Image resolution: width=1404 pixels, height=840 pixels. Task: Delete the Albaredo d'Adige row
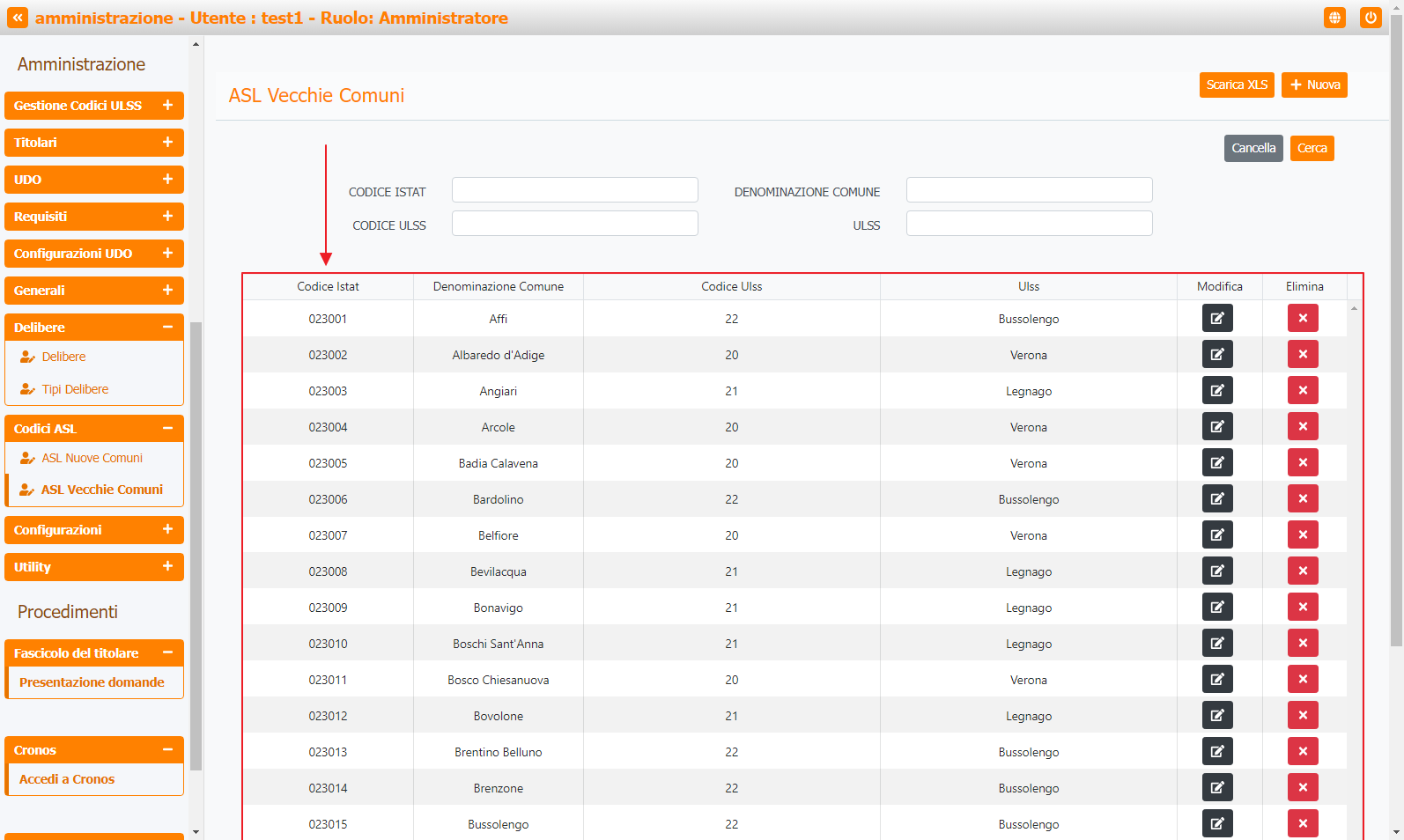[1302, 354]
